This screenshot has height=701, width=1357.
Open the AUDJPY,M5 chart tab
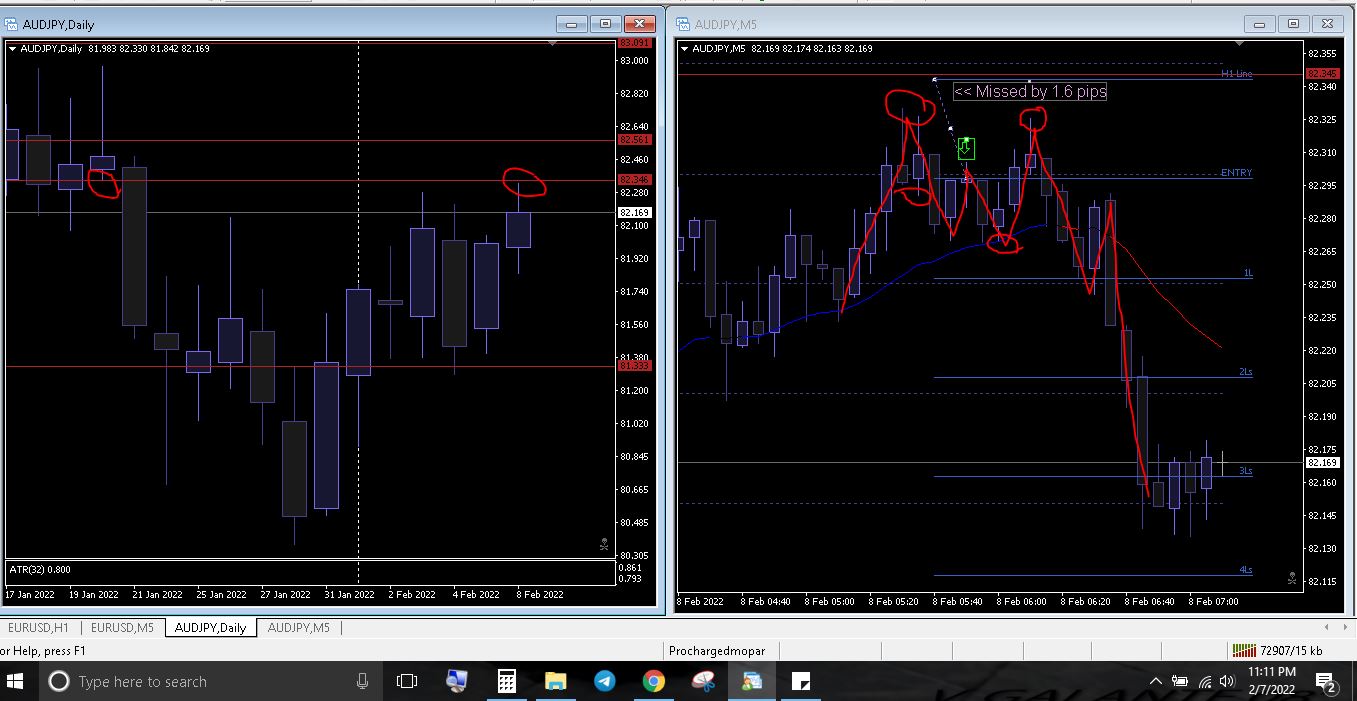click(299, 628)
